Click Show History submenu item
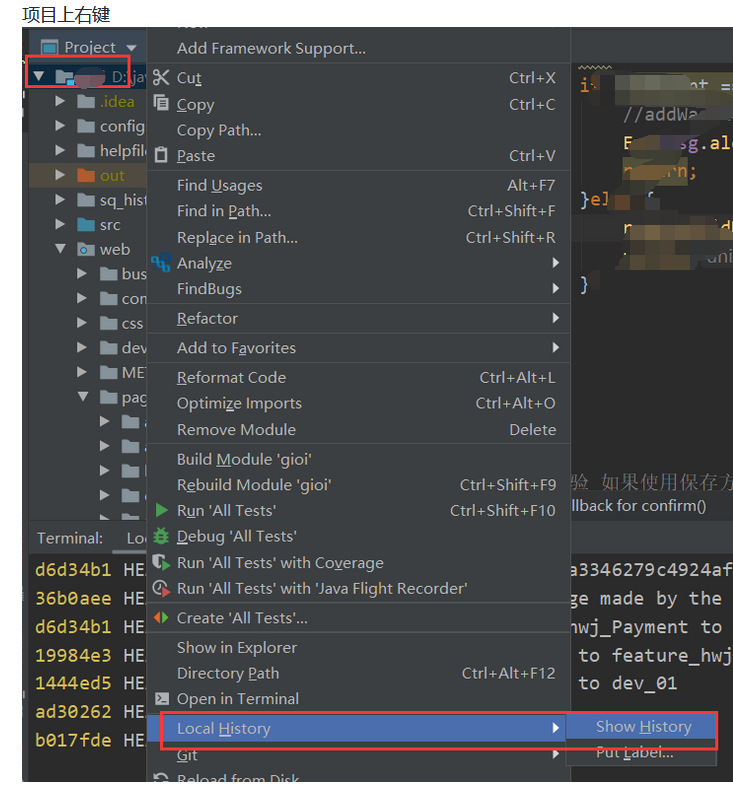Viewport: 733px width, 791px height. (641, 726)
